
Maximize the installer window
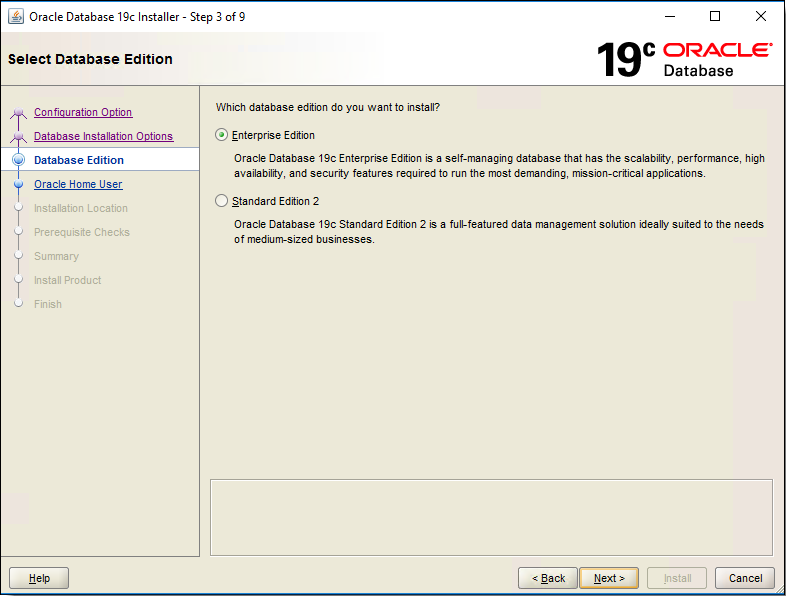[x=715, y=17]
